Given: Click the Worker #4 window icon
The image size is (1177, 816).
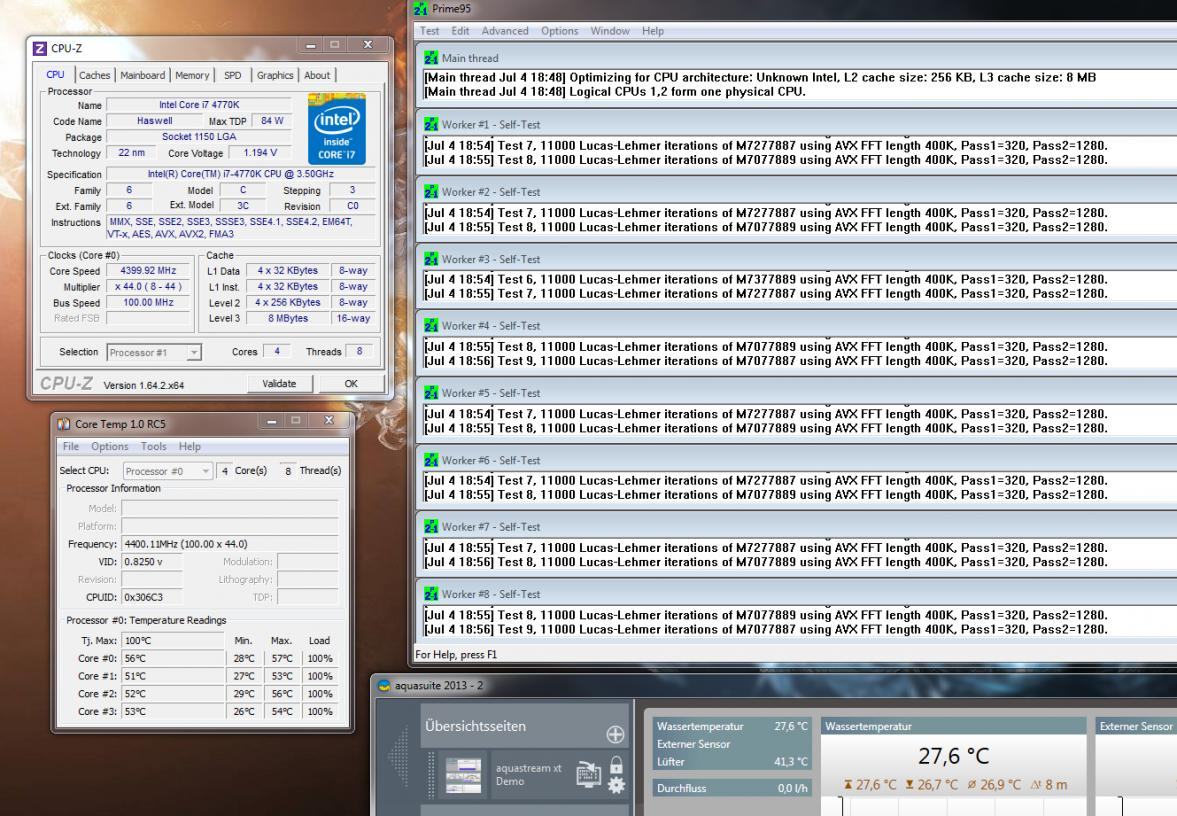Looking at the screenshot, I should click(x=431, y=326).
